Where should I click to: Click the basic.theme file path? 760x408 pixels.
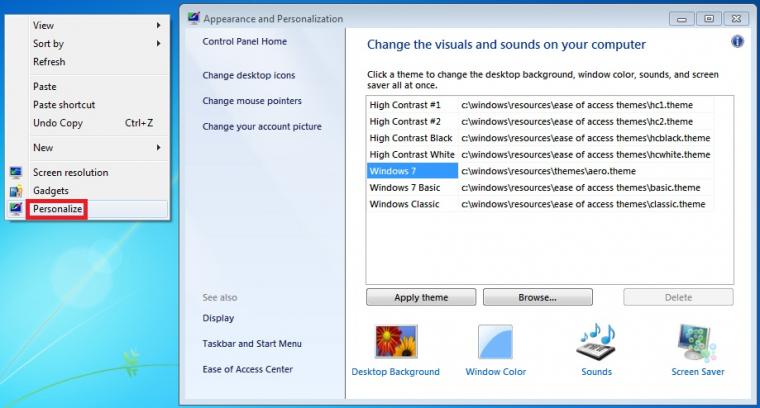pyautogui.click(x=581, y=188)
